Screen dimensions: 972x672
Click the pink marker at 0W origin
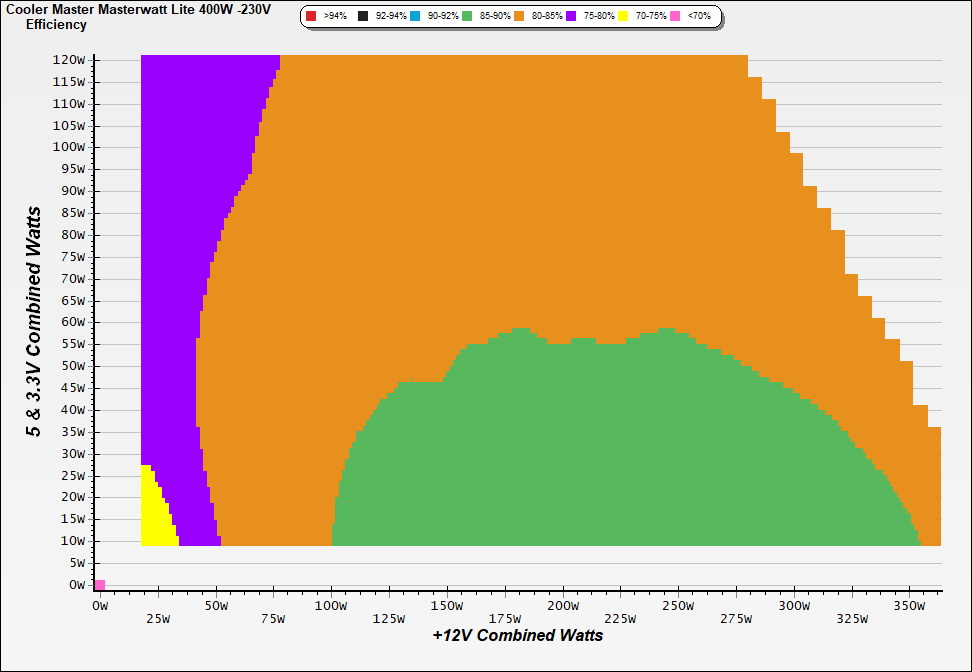(100, 585)
